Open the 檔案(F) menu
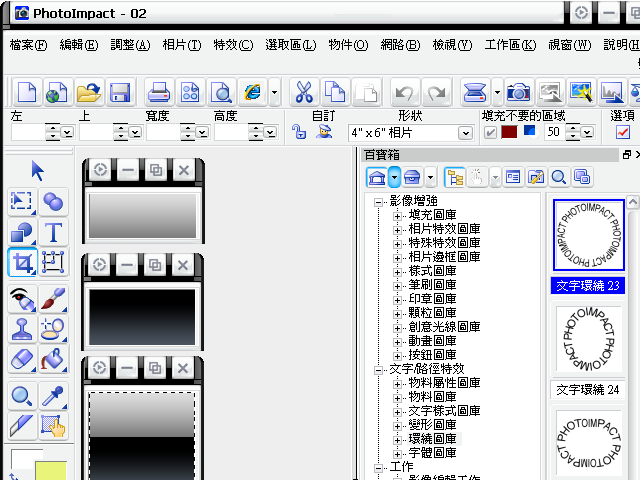Screen dimensions: 640x480 (x=28, y=44)
